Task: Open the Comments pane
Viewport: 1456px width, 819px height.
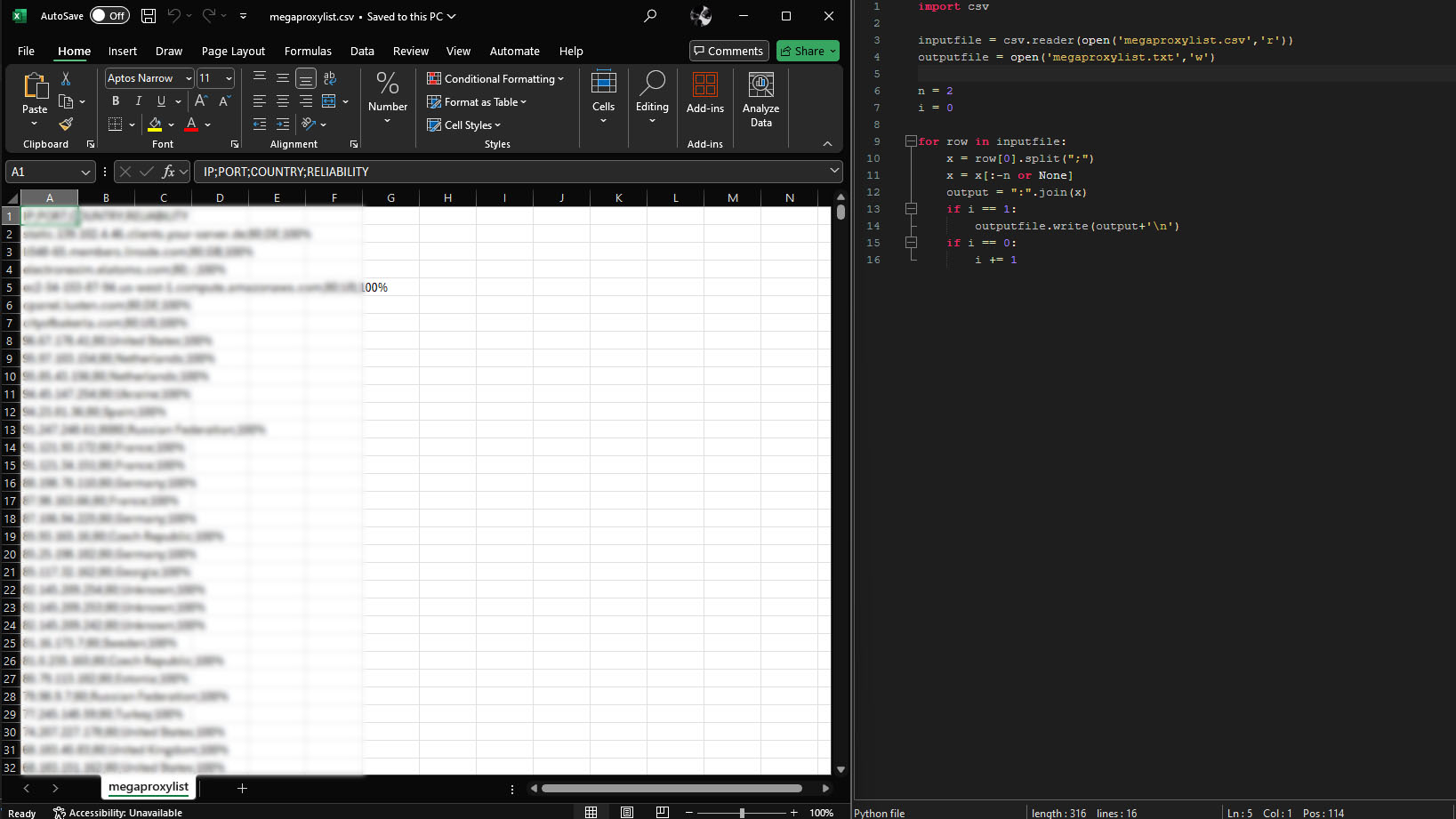Action: pyautogui.click(x=728, y=51)
